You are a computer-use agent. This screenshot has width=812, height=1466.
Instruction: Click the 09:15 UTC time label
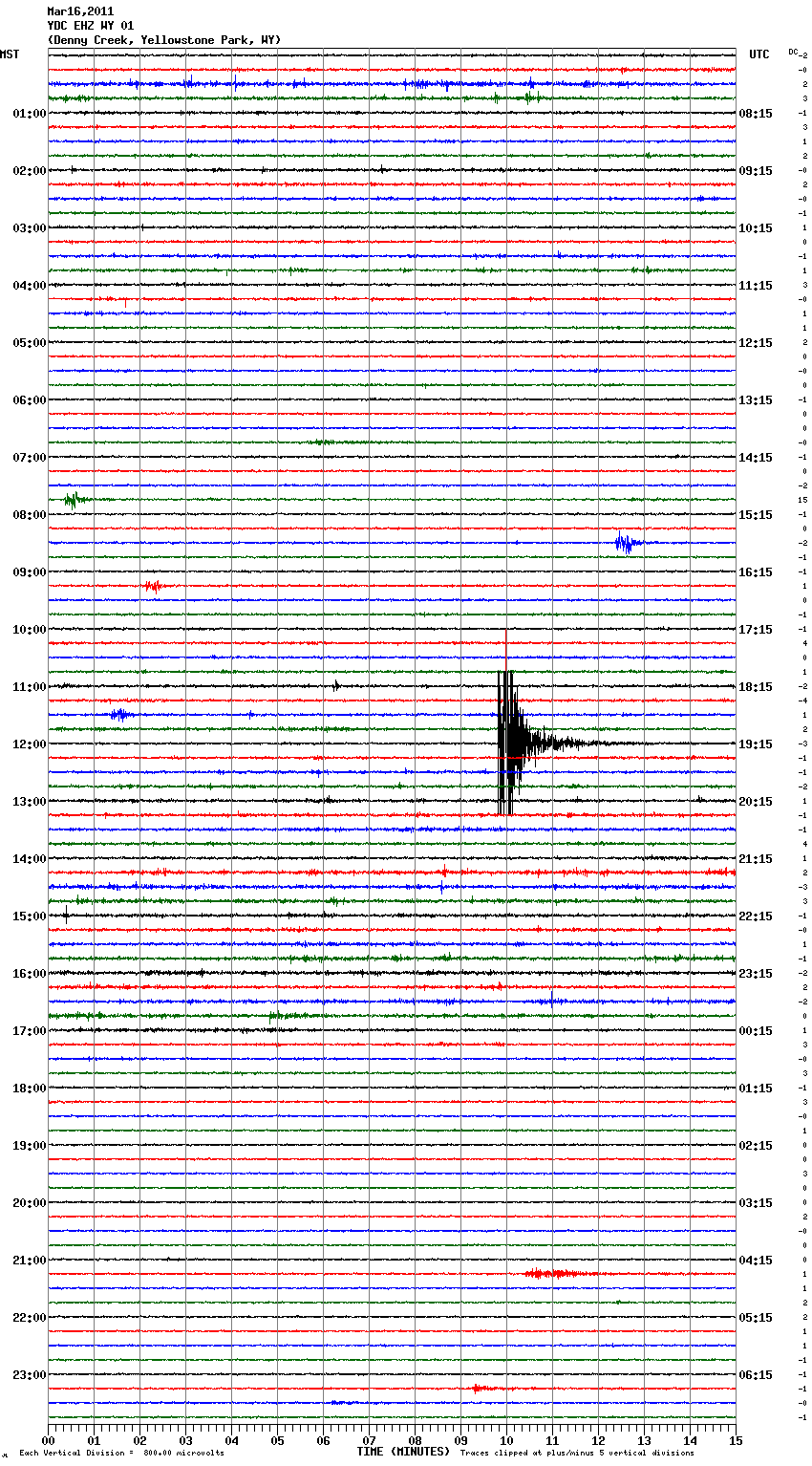(756, 171)
